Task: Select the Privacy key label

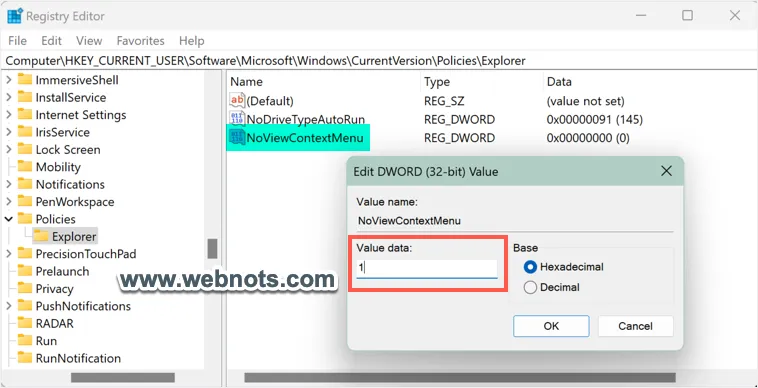Action: coord(55,289)
